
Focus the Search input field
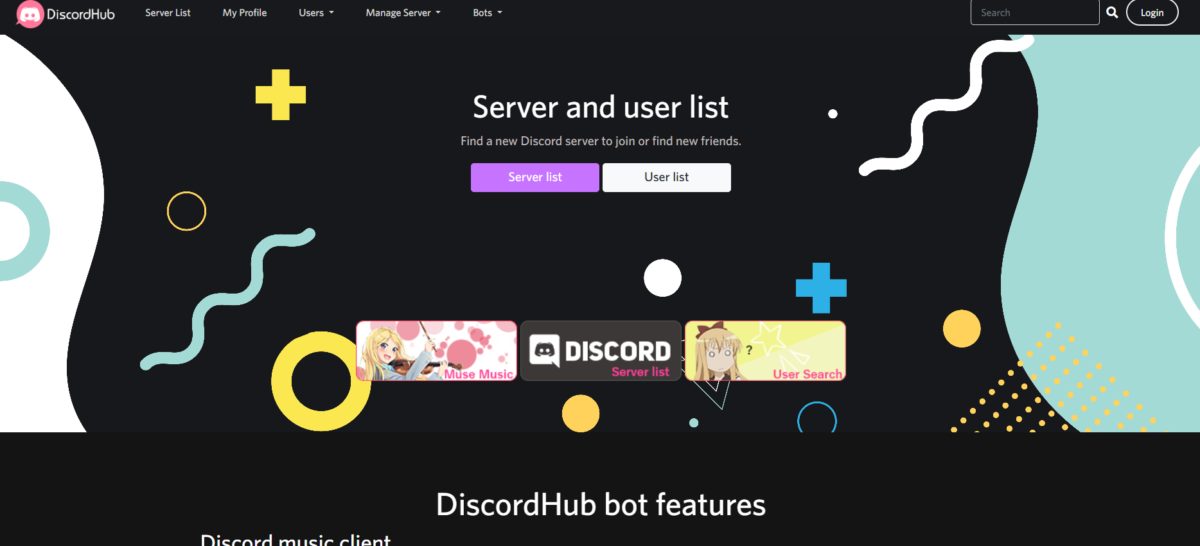click(x=1035, y=13)
